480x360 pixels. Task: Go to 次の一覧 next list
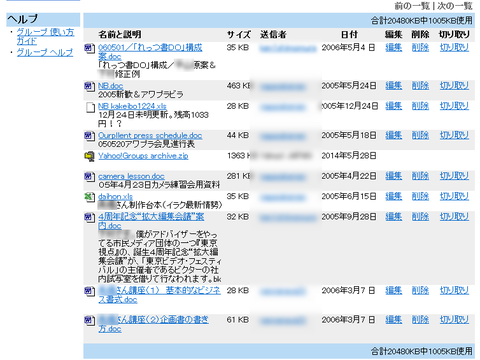point(455,6)
